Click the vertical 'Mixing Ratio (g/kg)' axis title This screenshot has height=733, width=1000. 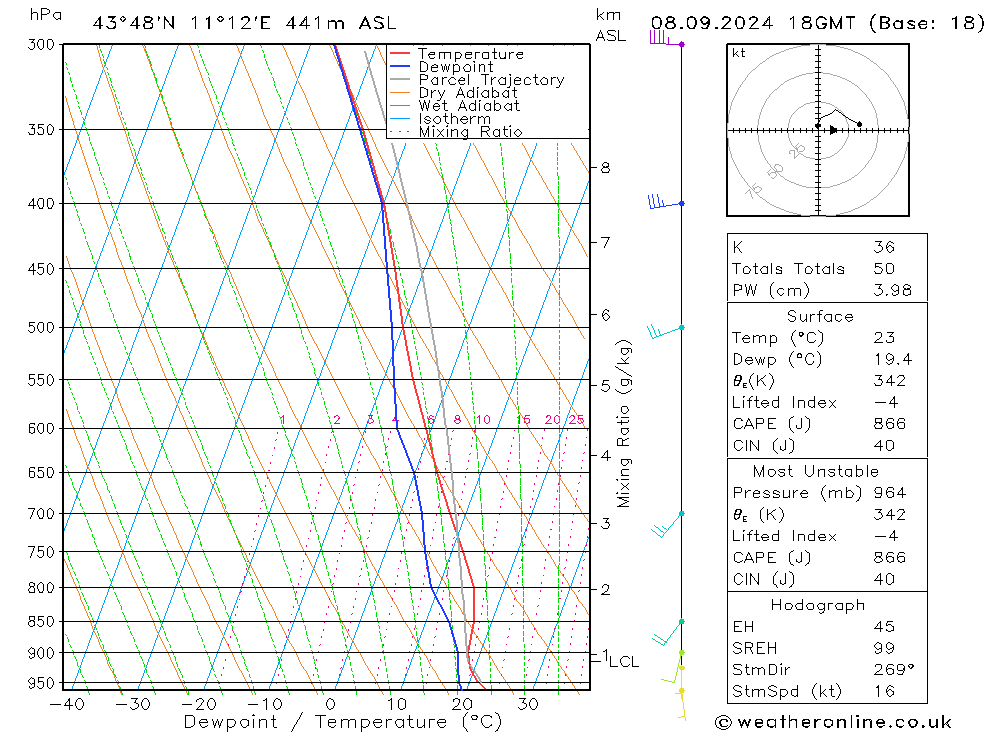point(624,424)
